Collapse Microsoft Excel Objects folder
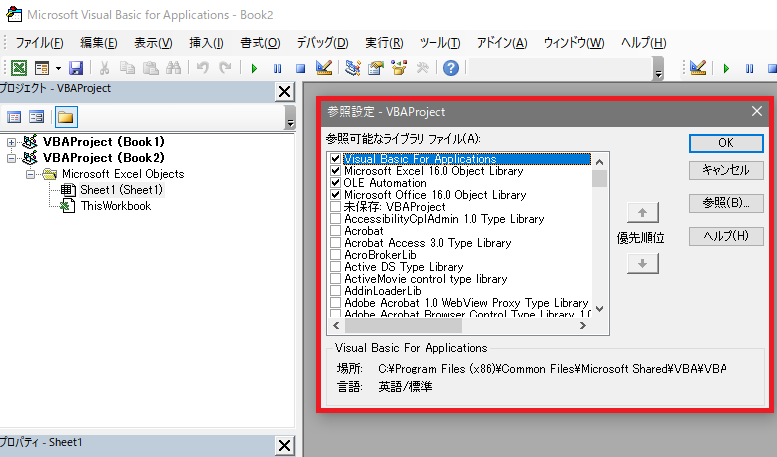 pos(31,174)
